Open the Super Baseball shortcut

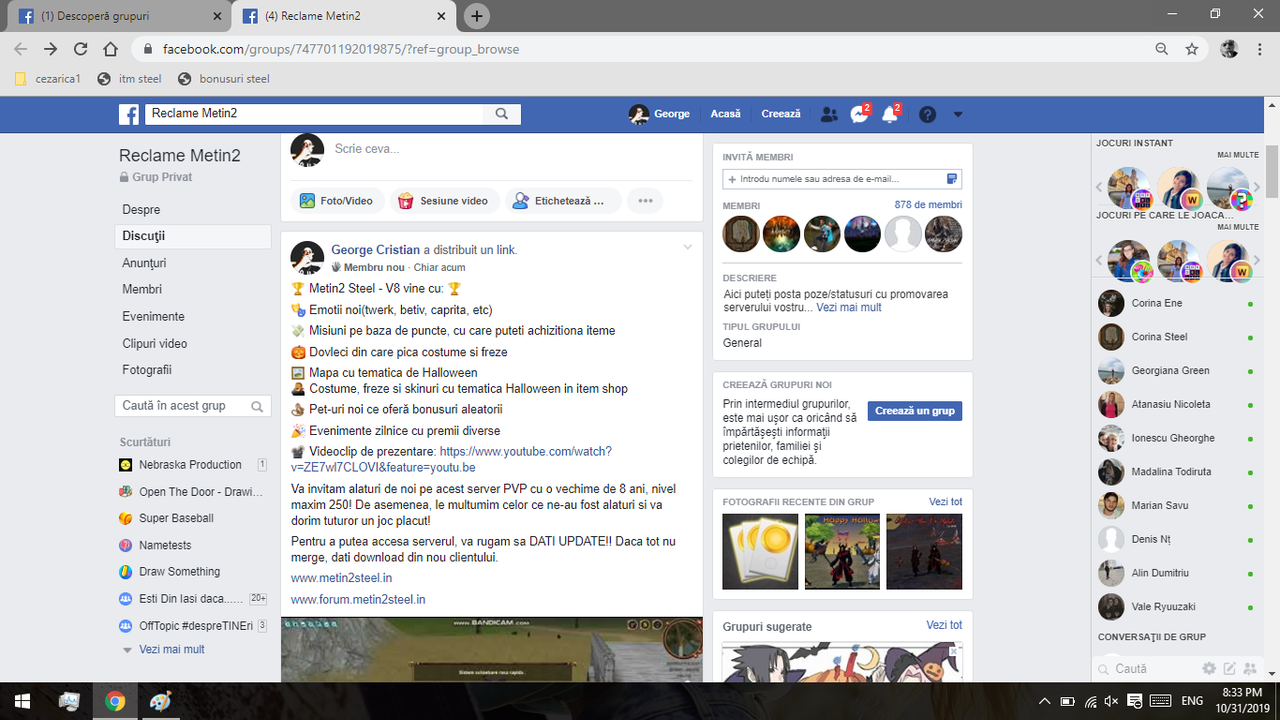[176, 518]
